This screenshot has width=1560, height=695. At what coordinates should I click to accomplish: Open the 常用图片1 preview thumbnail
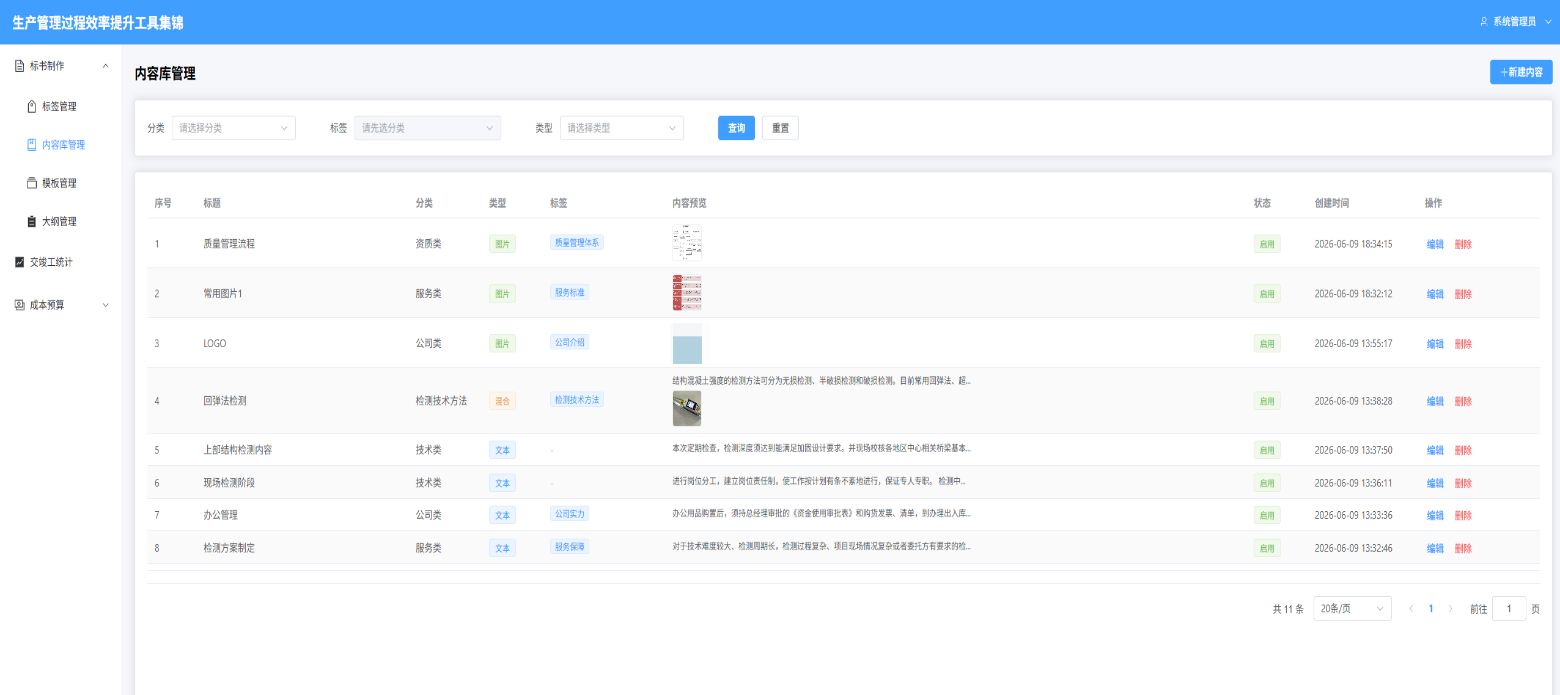tap(687, 293)
